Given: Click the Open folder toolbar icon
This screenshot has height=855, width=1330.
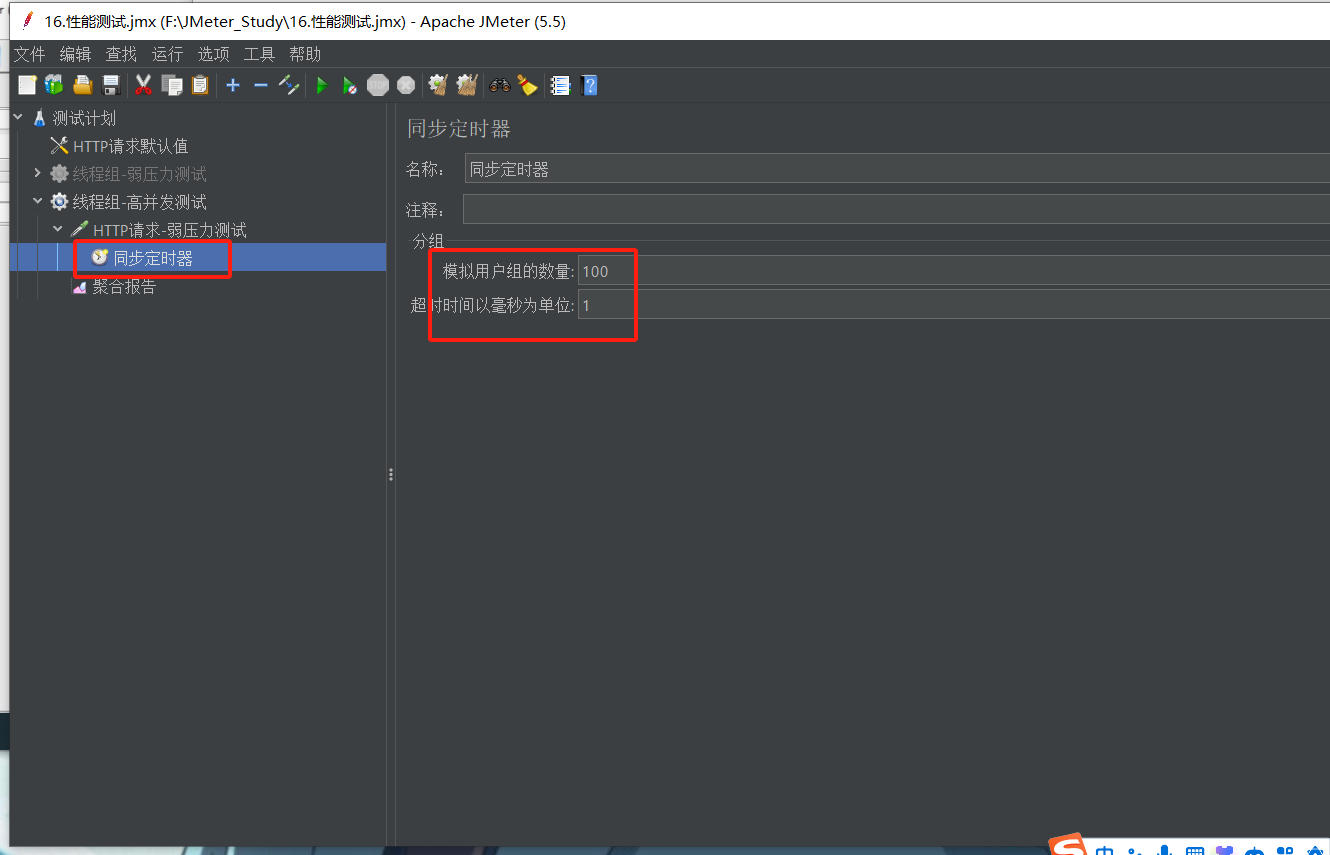Looking at the screenshot, I should (x=83, y=86).
